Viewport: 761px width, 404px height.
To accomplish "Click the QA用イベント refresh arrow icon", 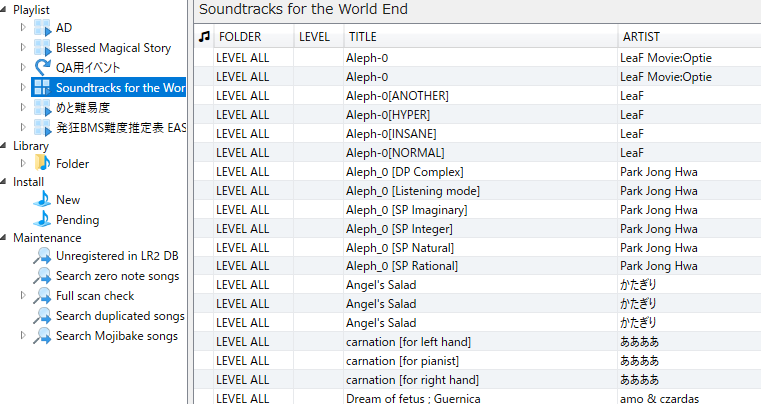I will coord(43,67).
